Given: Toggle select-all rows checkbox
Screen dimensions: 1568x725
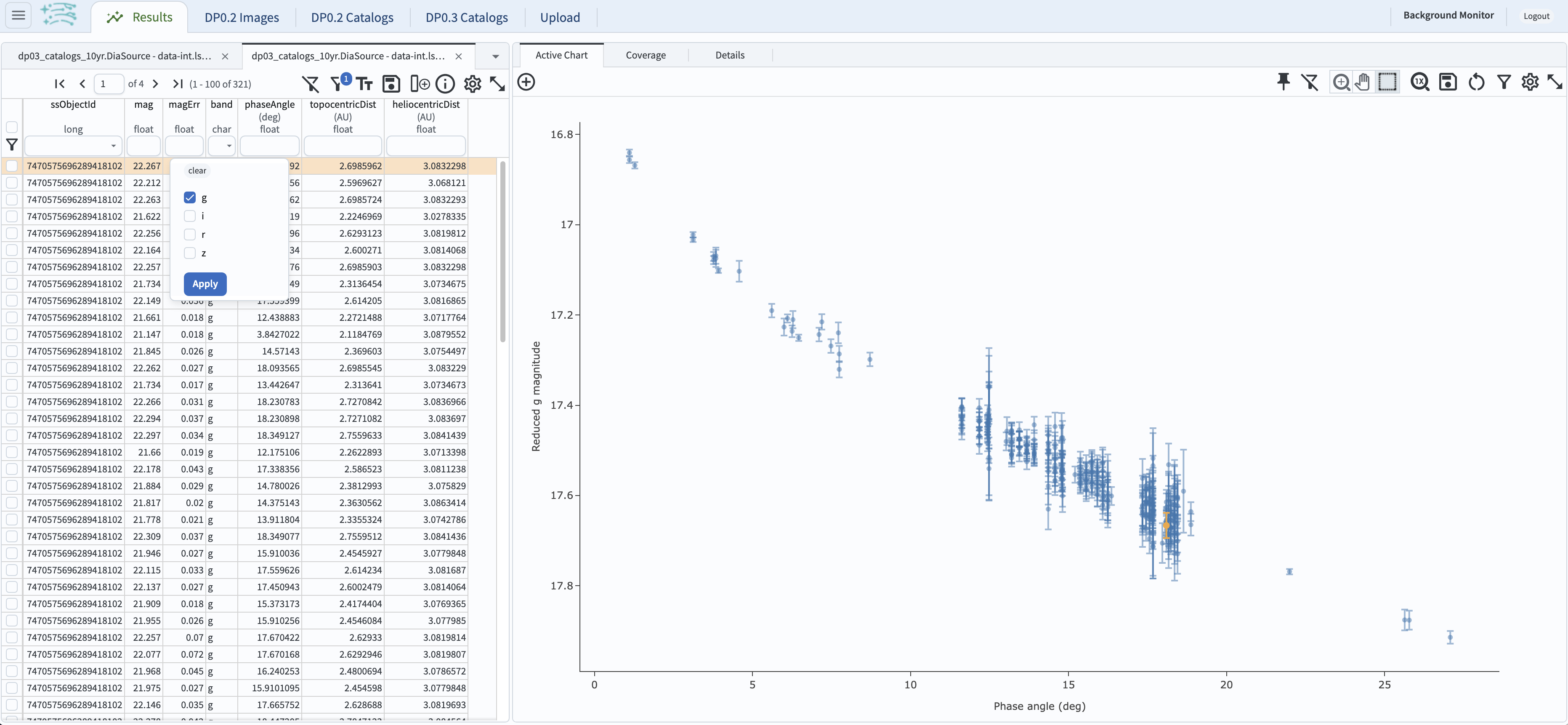Looking at the screenshot, I should click(11, 127).
